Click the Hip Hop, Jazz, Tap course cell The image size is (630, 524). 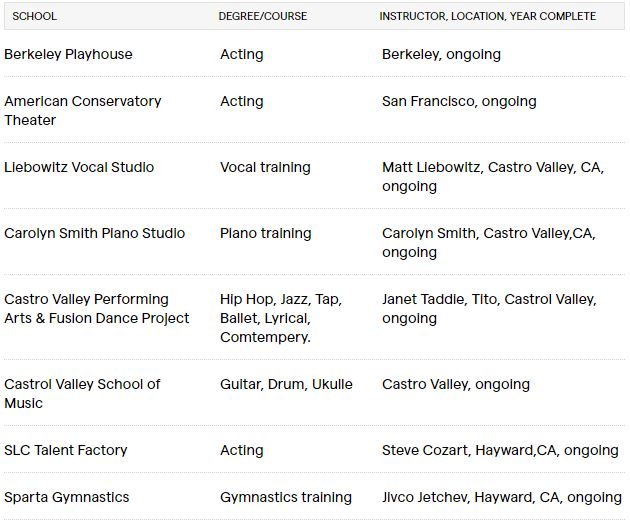click(281, 318)
